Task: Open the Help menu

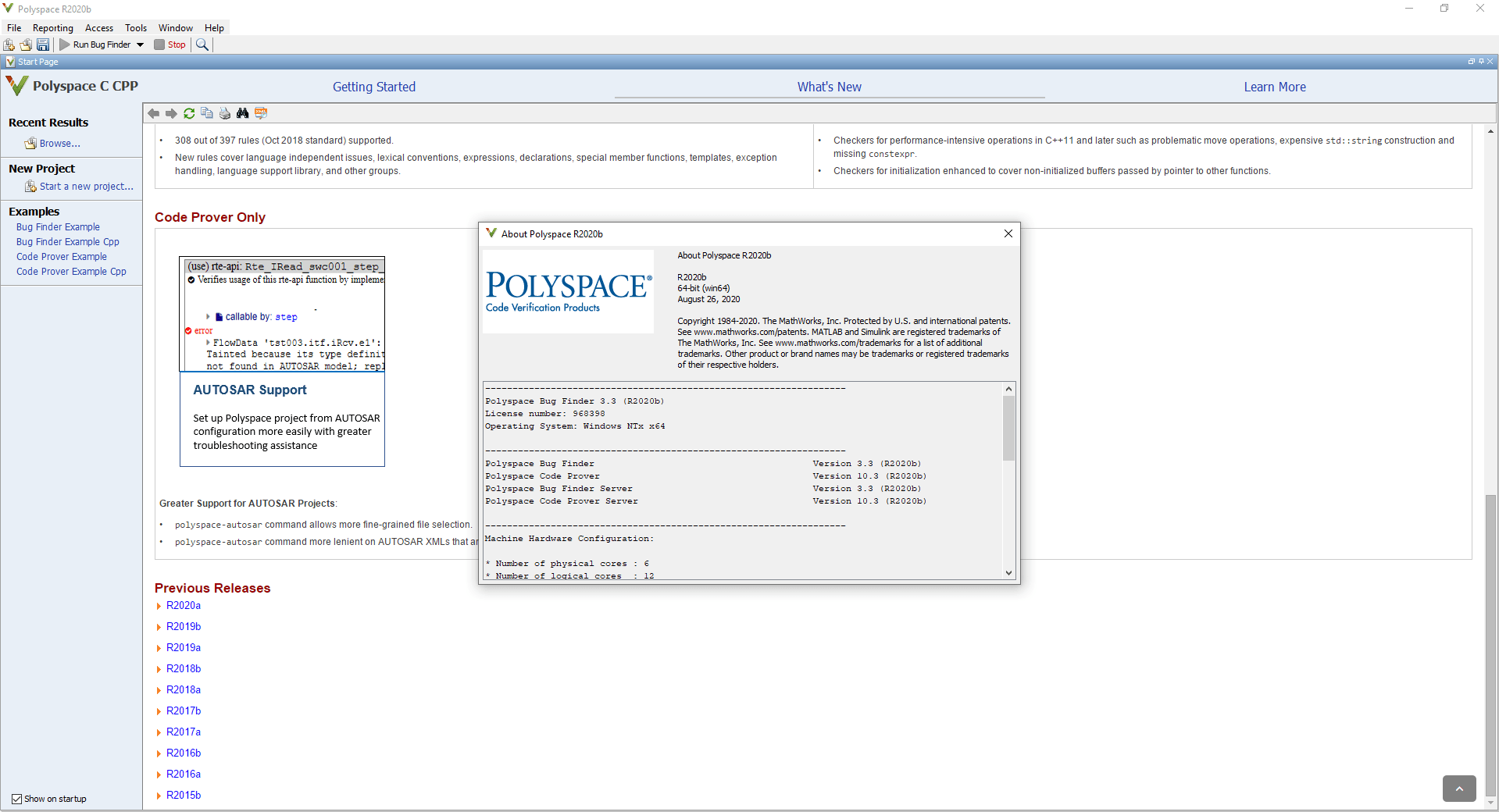Action: 214,28
